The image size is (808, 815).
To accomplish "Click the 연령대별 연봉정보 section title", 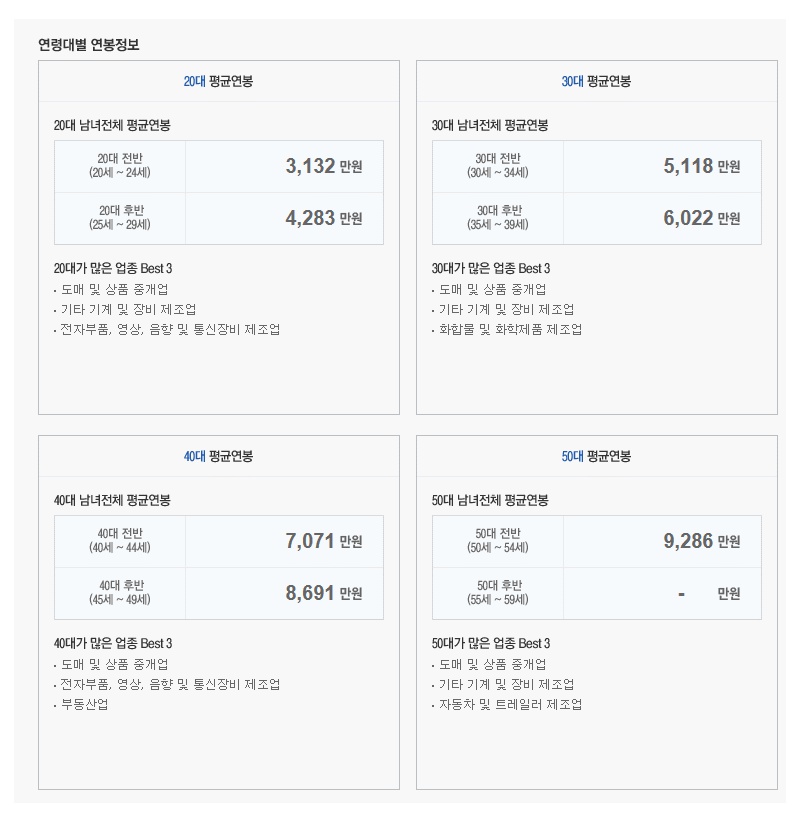I will [89, 45].
